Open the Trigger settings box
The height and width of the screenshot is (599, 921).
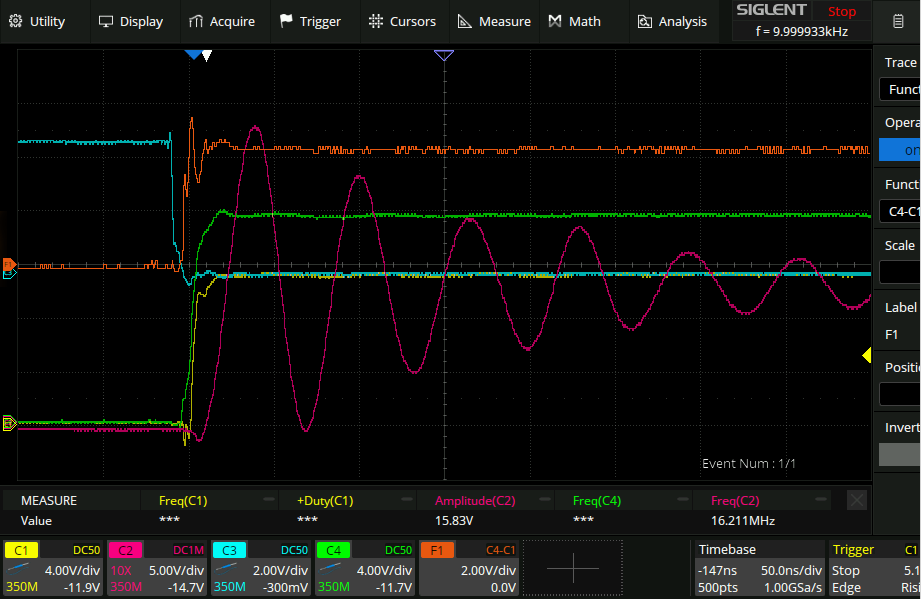click(874, 567)
